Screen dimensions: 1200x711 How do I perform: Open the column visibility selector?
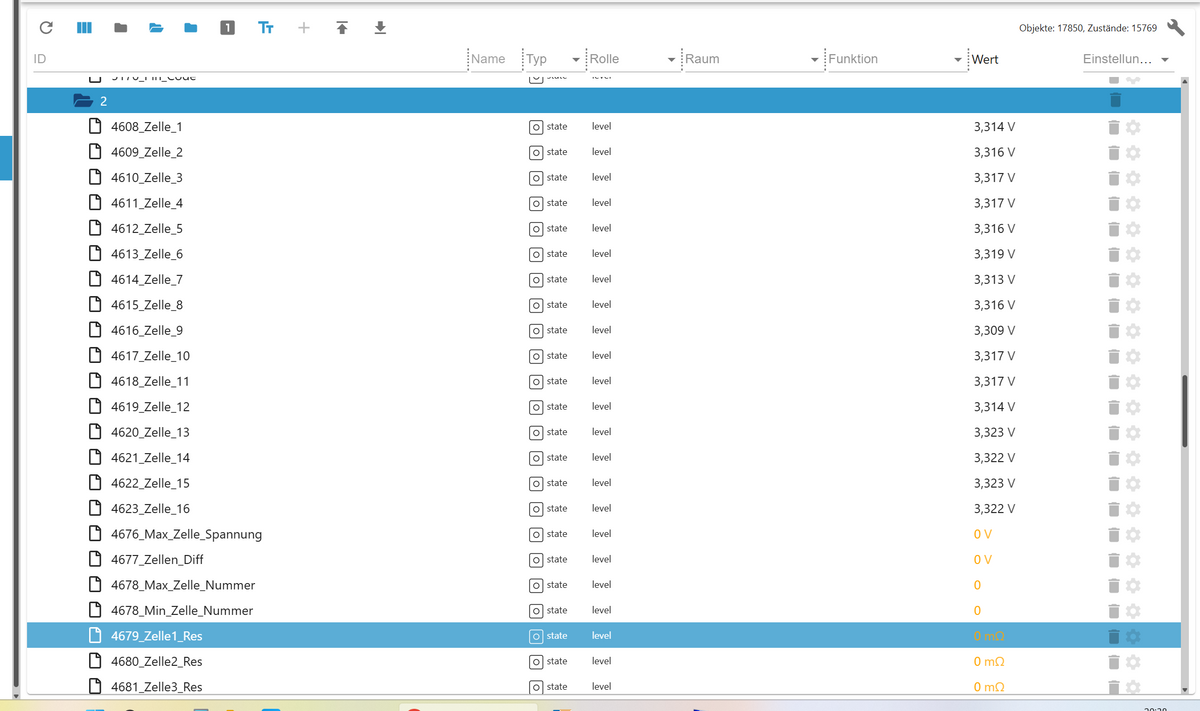(84, 28)
